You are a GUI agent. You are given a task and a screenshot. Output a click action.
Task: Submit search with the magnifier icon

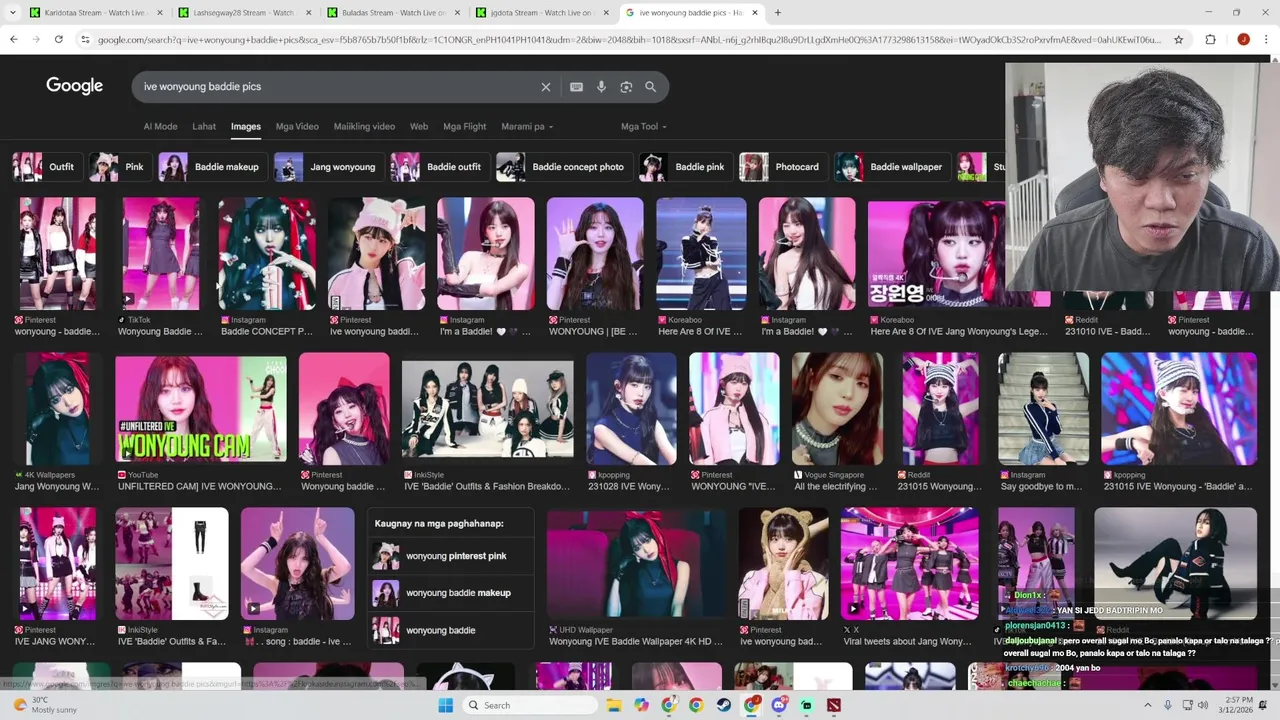click(651, 87)
